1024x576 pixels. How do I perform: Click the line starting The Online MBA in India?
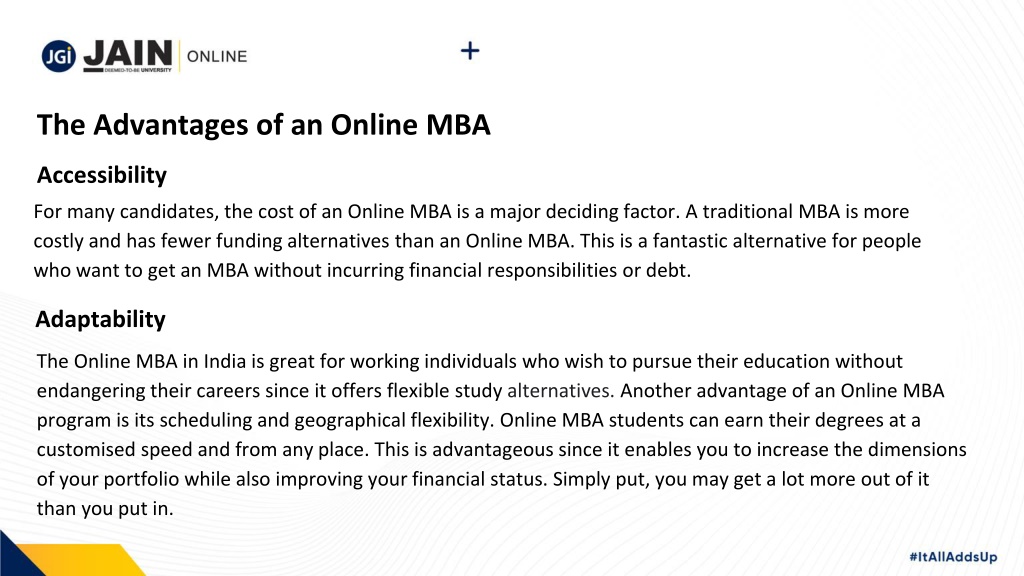pos(470,361)
